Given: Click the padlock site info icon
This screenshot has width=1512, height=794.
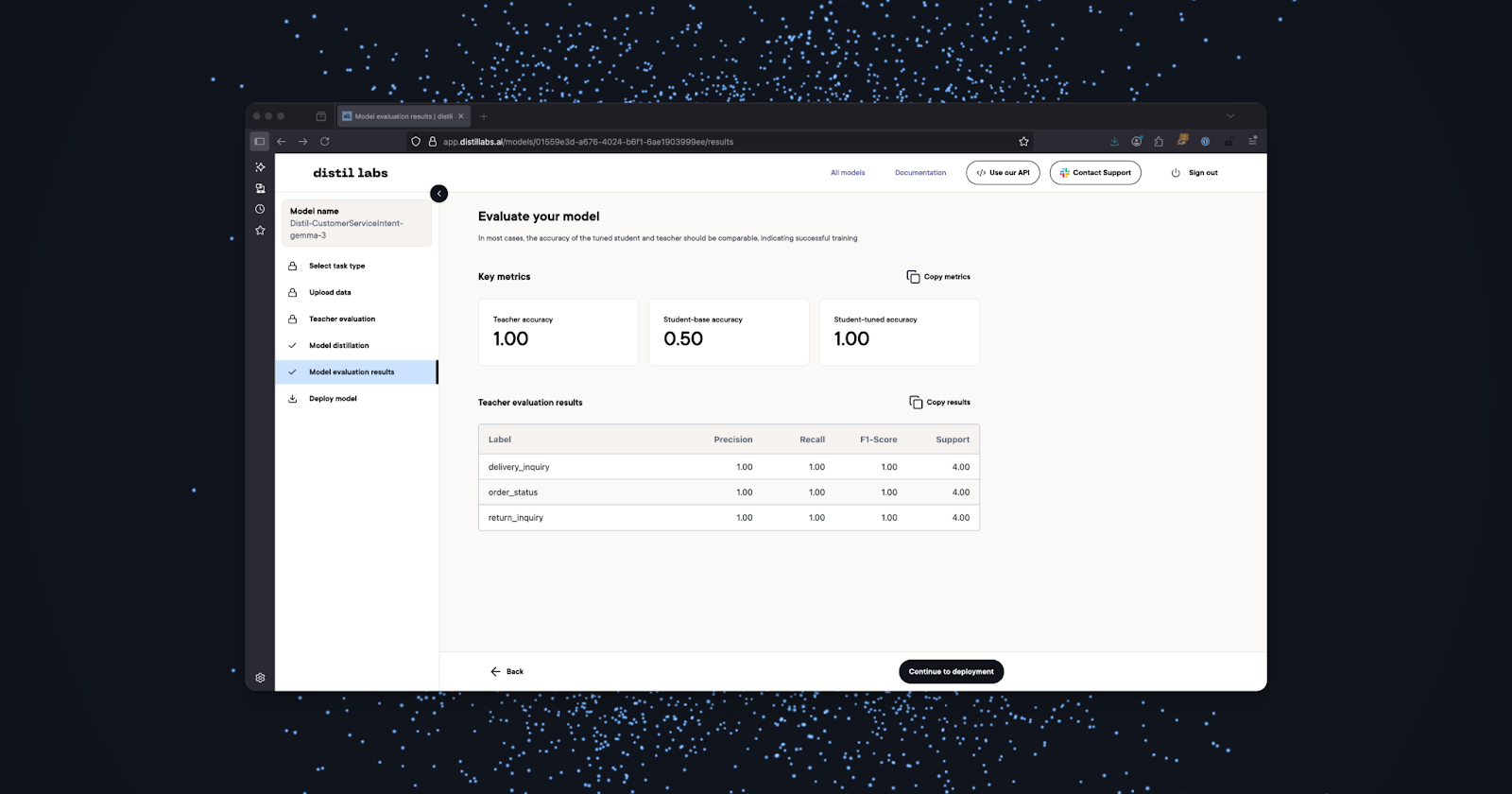Looking at the screenshot, I should click(x=432, y=142).
